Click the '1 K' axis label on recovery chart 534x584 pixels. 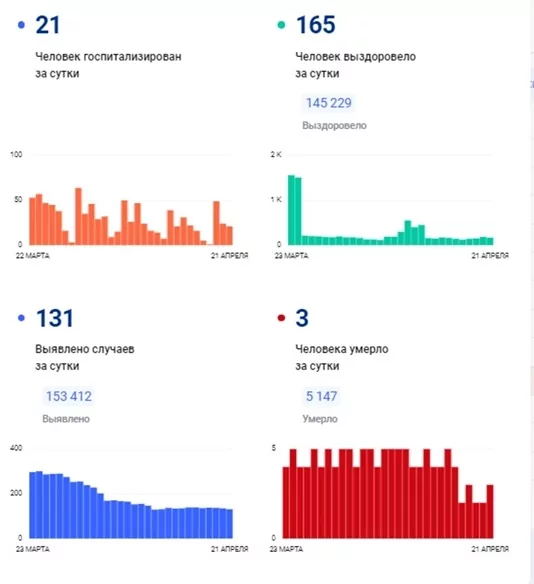coord(276,200)
